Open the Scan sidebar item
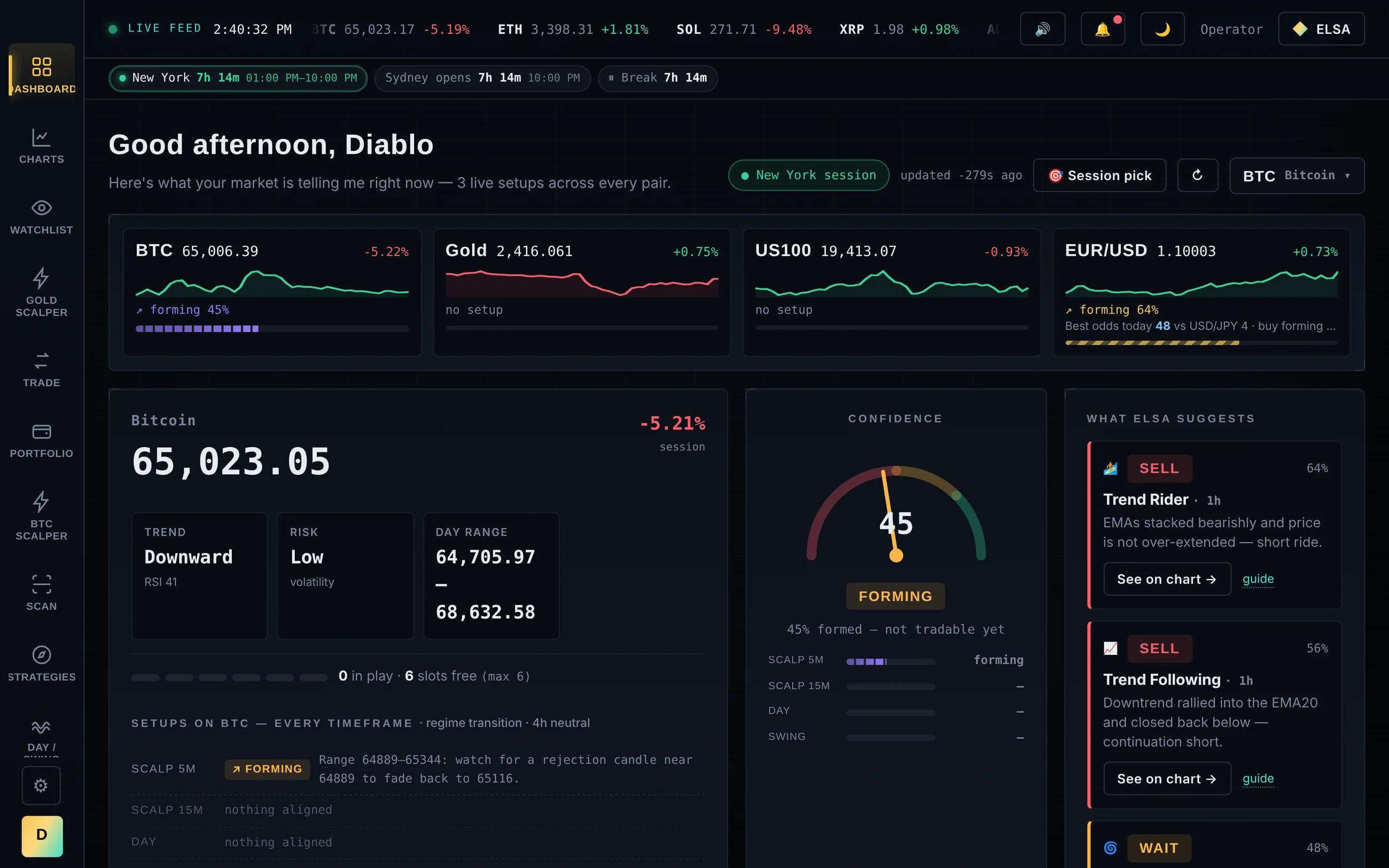1389x868 pixels. tap(41, 593)
